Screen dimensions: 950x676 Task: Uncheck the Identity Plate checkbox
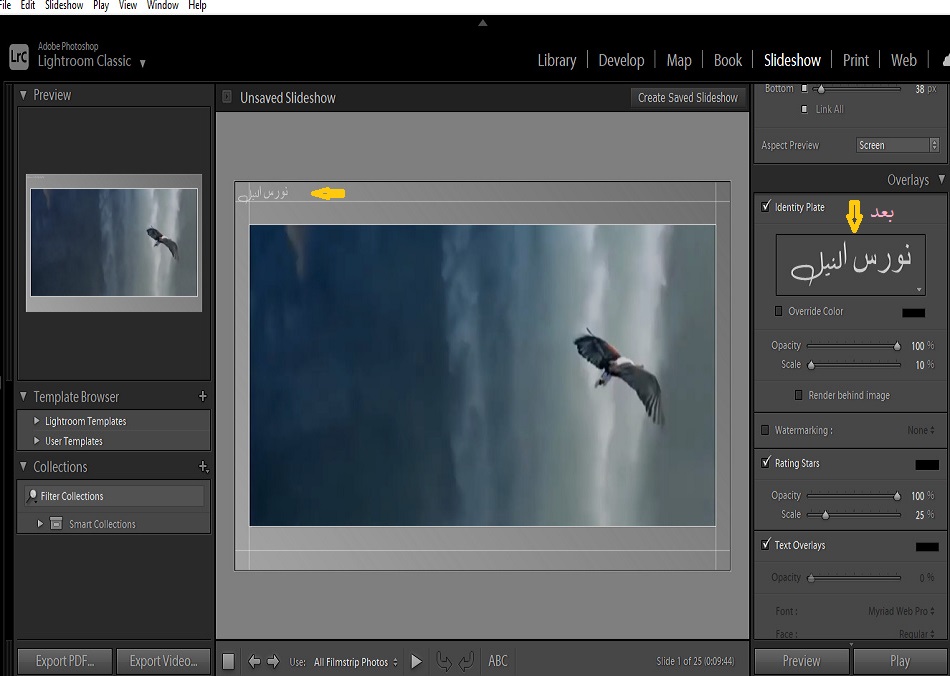[766, 207]
